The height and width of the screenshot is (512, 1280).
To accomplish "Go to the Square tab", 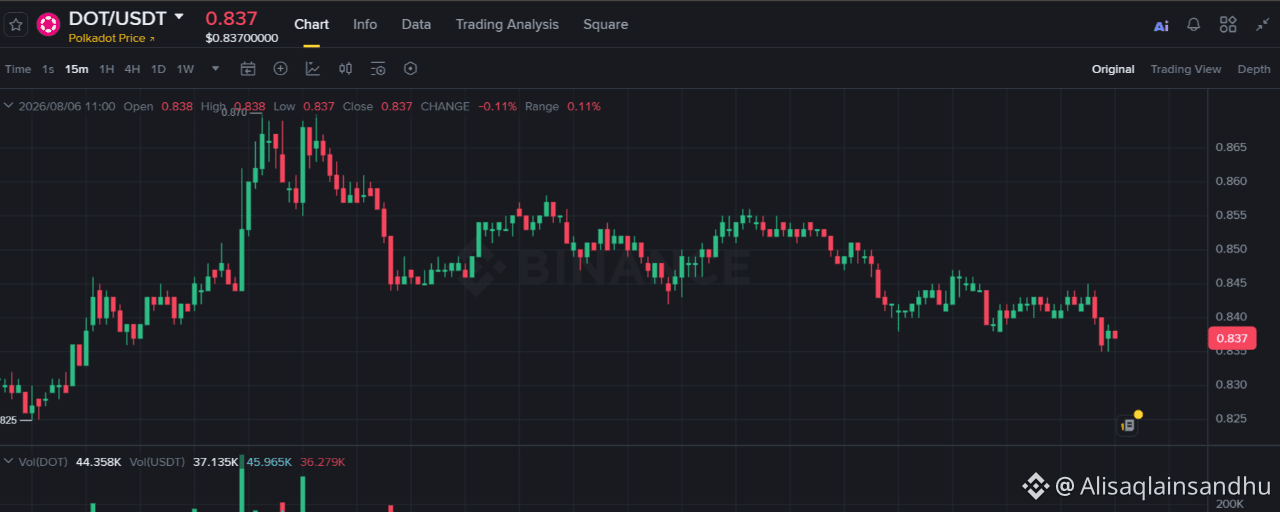I will (606, 24).
